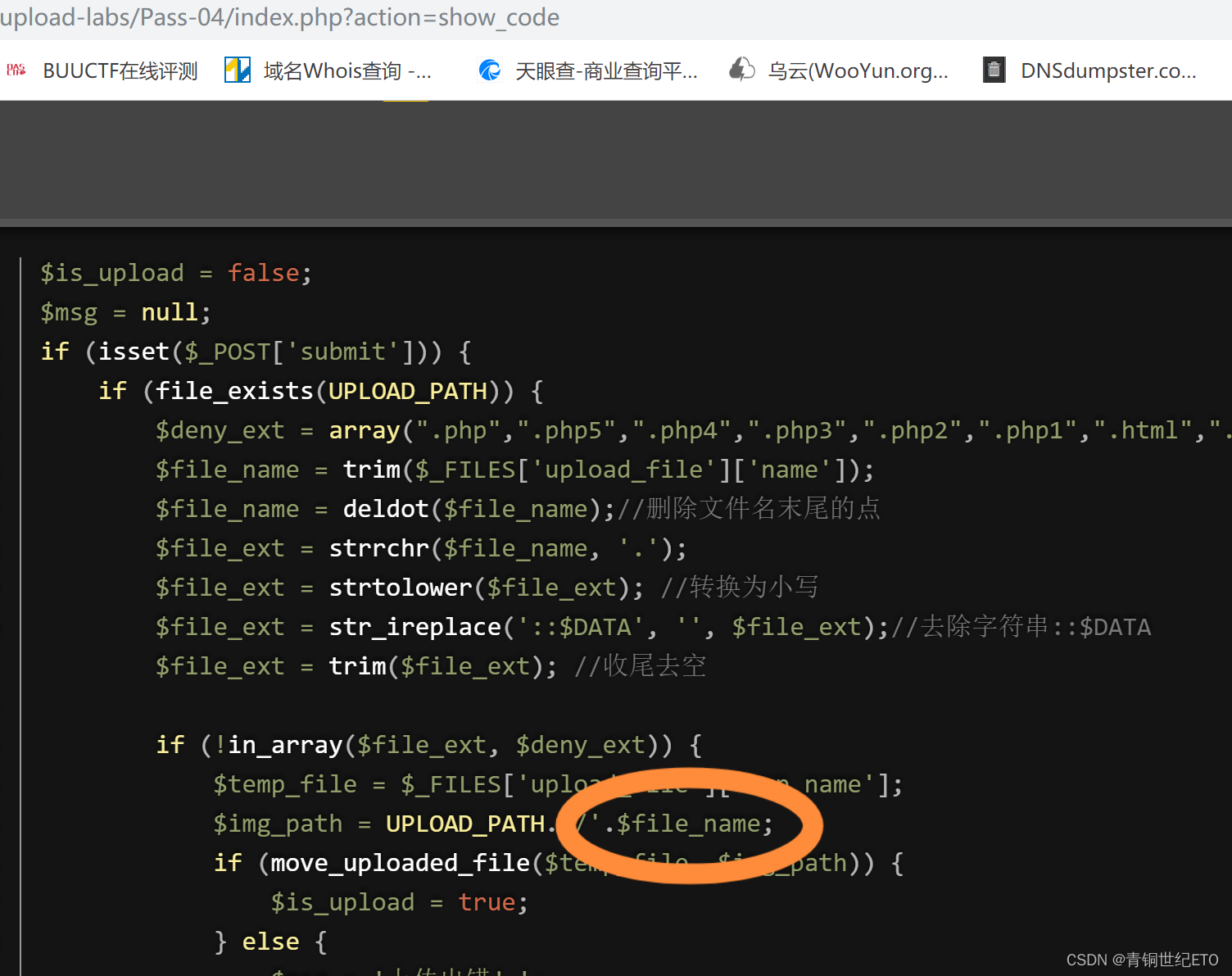Click the DNSdumpster bookmark icon
The image size is (1232, 976).
click(994, 70)
